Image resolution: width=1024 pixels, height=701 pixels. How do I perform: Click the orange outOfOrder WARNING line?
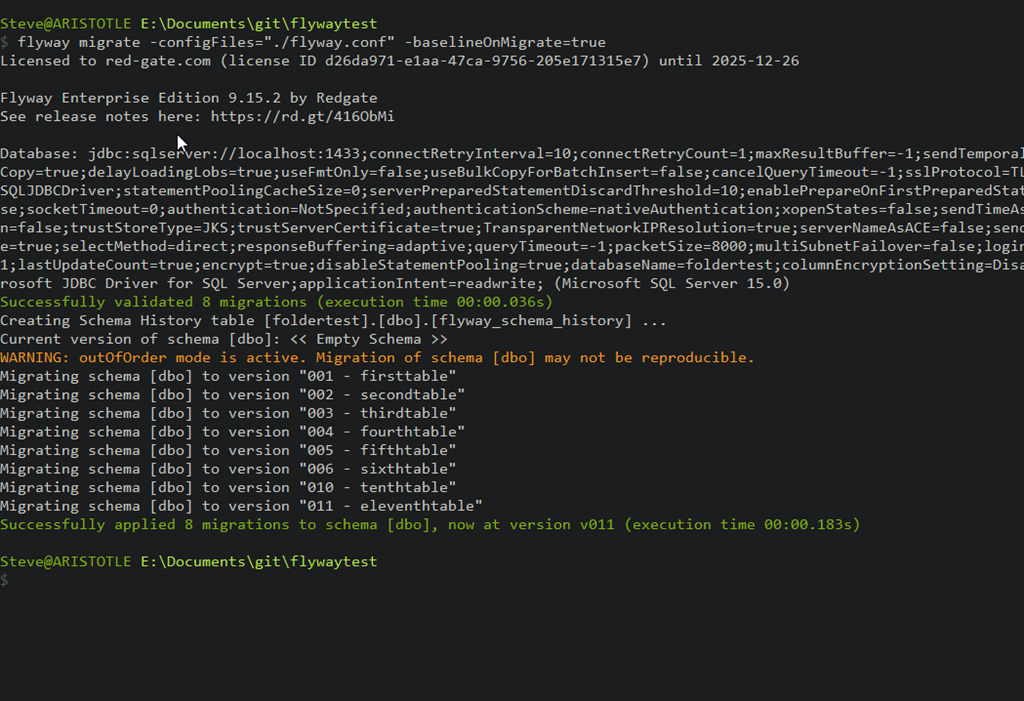(377, 357)
